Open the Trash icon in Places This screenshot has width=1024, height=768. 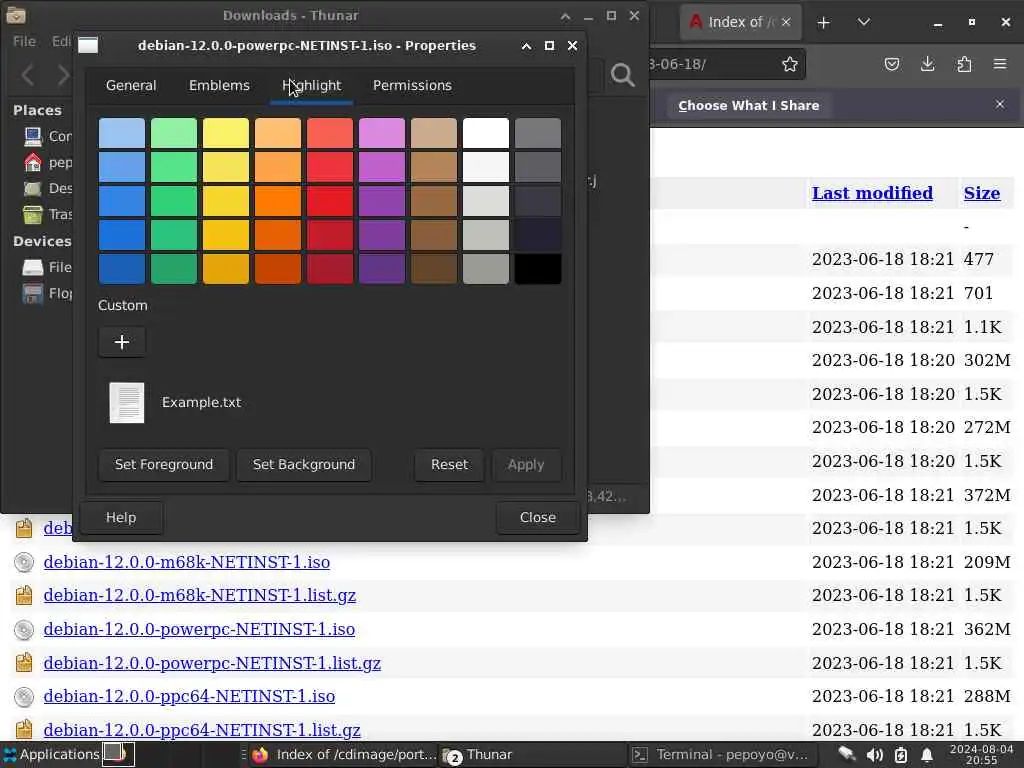click(x=33, y=214)
